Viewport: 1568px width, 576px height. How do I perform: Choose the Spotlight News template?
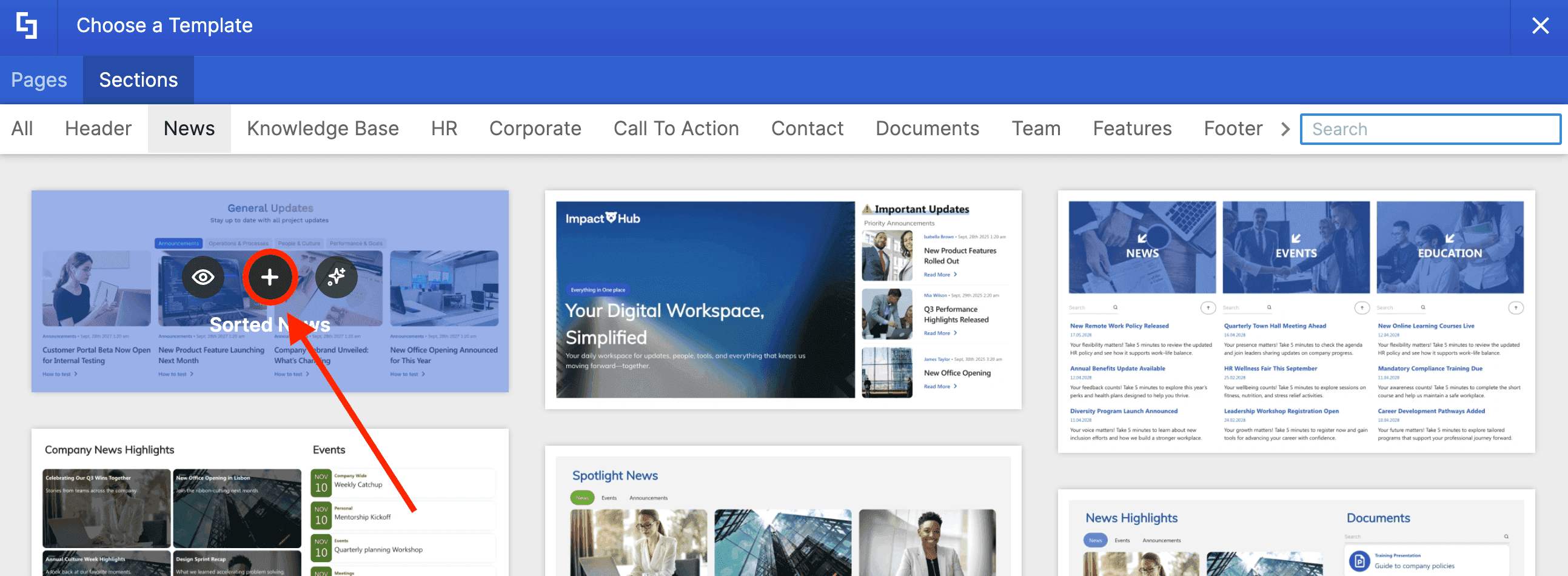coord(783,511)
